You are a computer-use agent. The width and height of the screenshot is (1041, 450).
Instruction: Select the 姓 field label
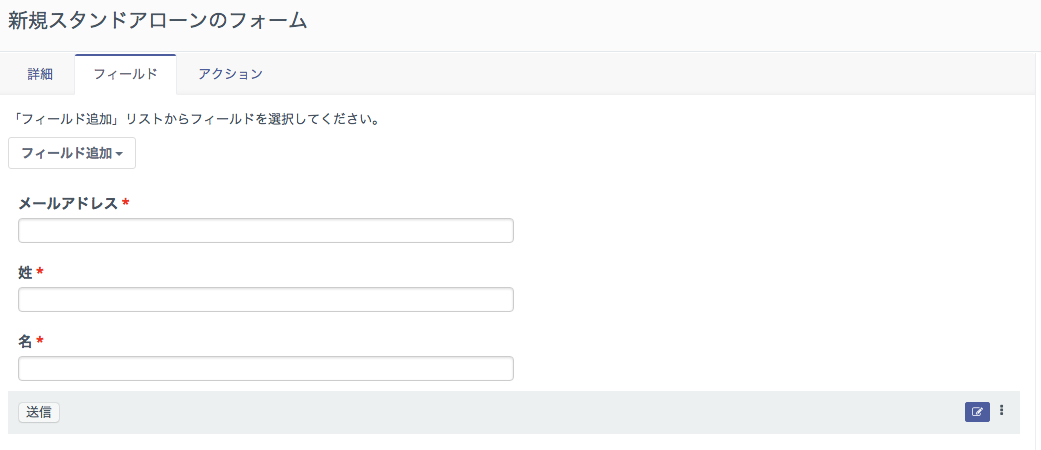pos(25,272)
